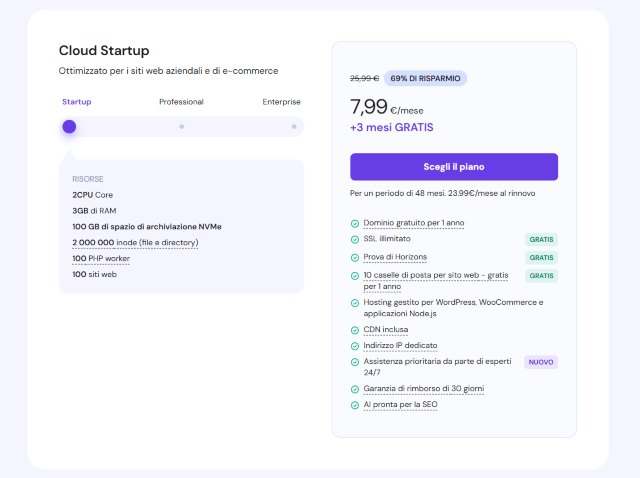640x478 pixels.
Task: Move slider to the Enterprise dot
Action: 294,127
